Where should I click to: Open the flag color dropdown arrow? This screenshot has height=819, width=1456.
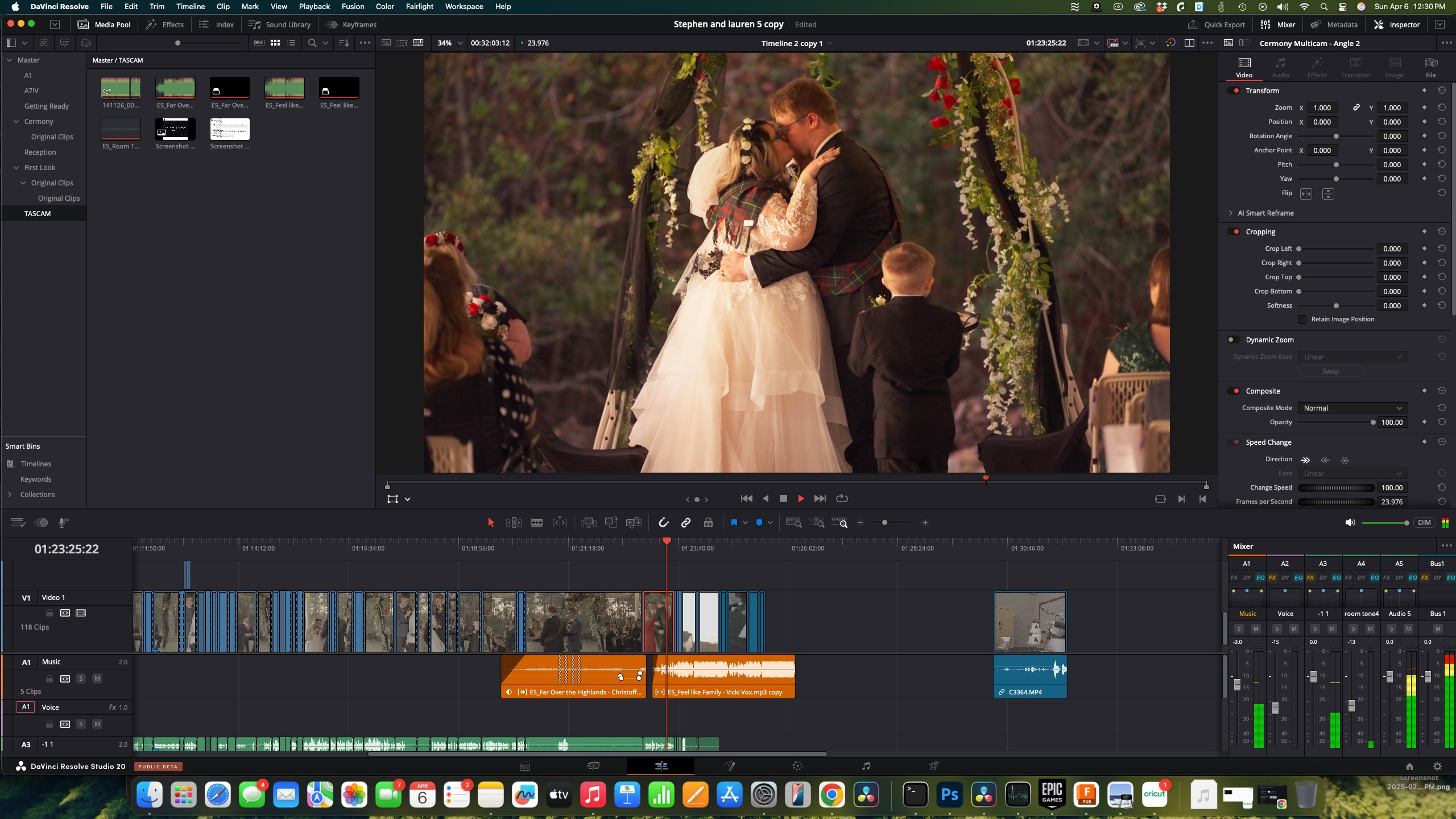coord(745,523)
